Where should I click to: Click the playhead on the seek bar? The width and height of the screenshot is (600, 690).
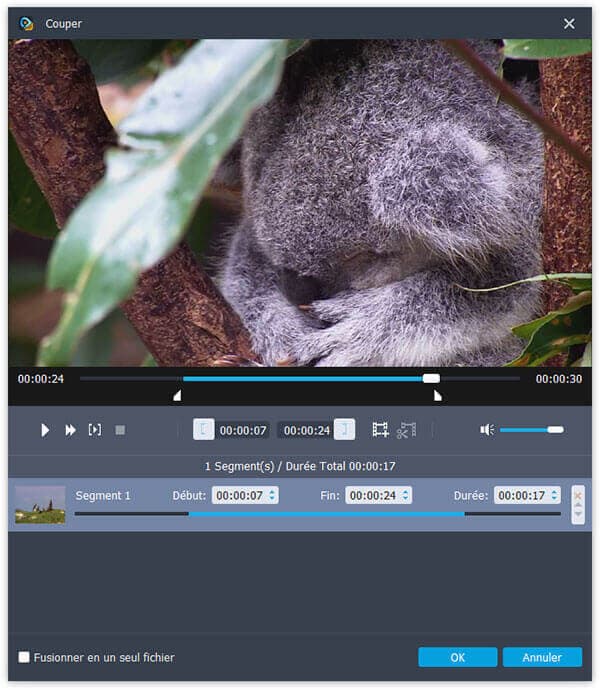(431, 378)
